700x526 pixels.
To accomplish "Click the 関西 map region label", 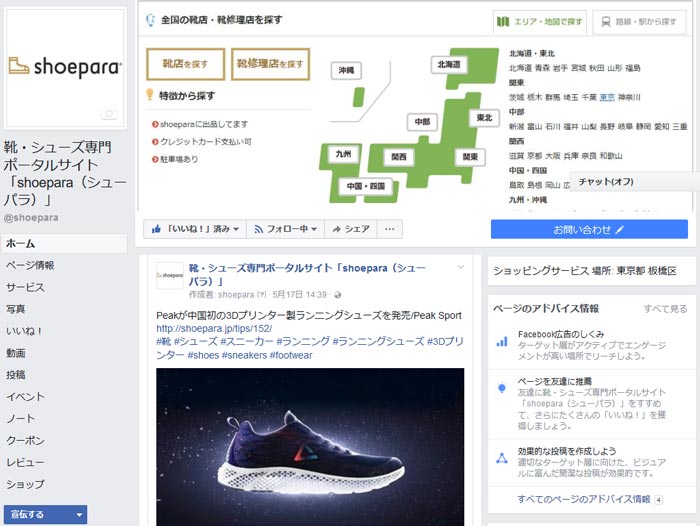I will tap(399, 157).
